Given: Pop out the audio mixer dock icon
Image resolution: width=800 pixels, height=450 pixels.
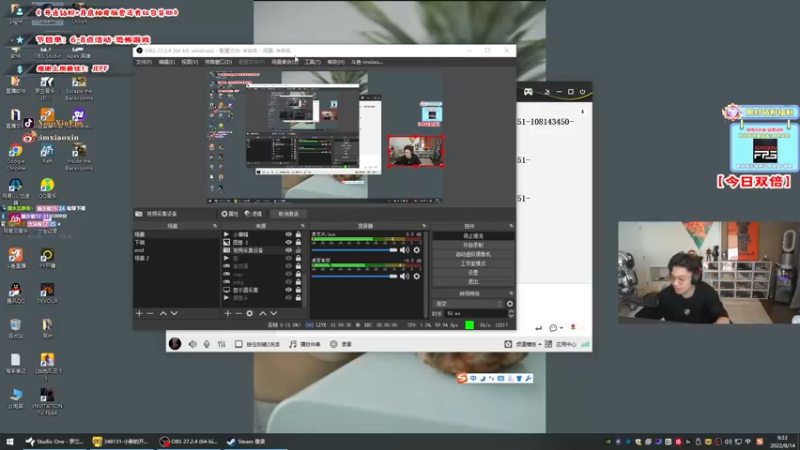Looking at the screenshot, I should (x=424, y=226).
